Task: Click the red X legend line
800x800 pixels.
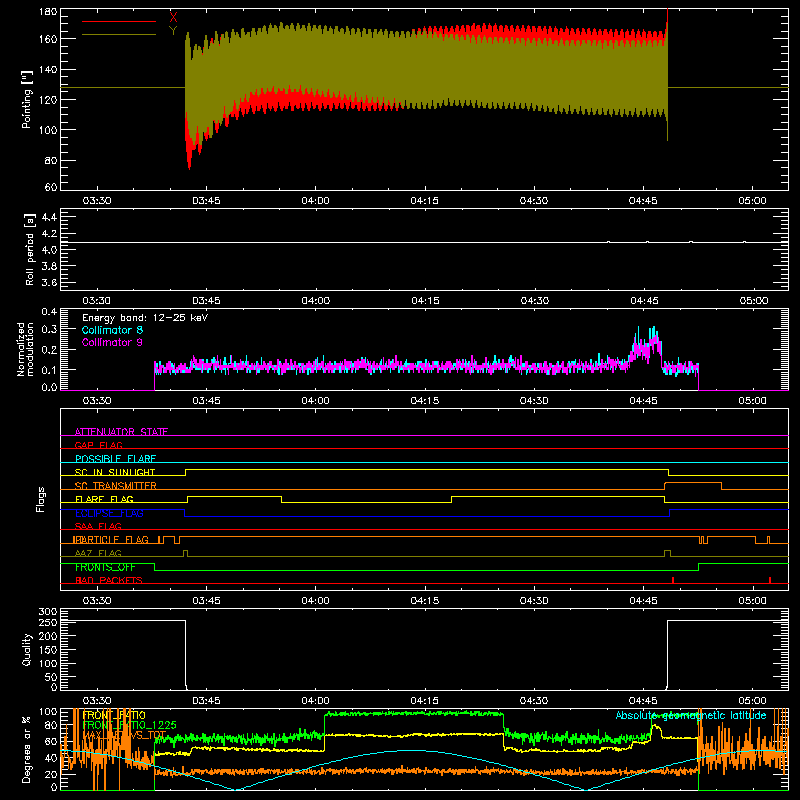Action: click(119, 21)
